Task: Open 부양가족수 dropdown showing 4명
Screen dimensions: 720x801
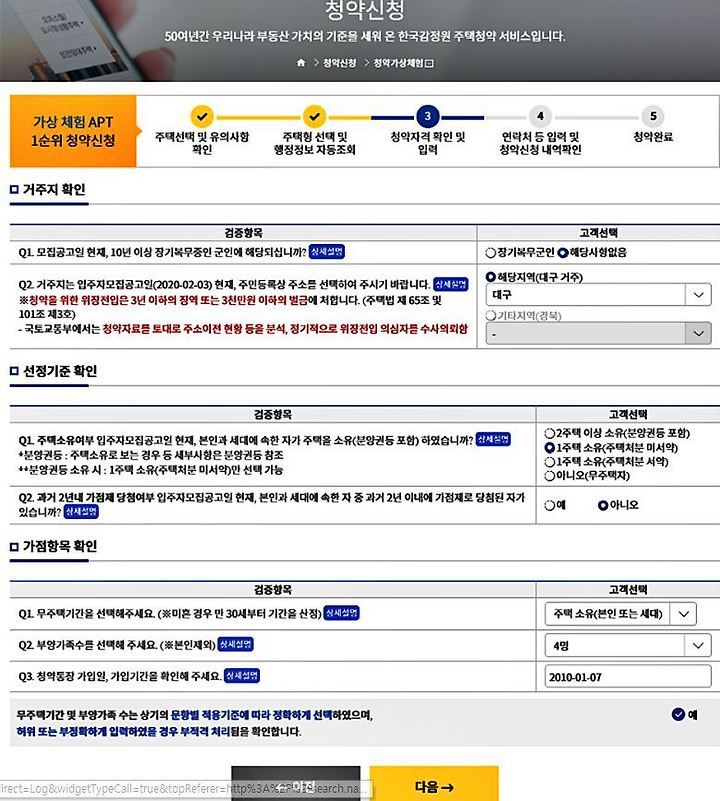Action: pos(628,646)
